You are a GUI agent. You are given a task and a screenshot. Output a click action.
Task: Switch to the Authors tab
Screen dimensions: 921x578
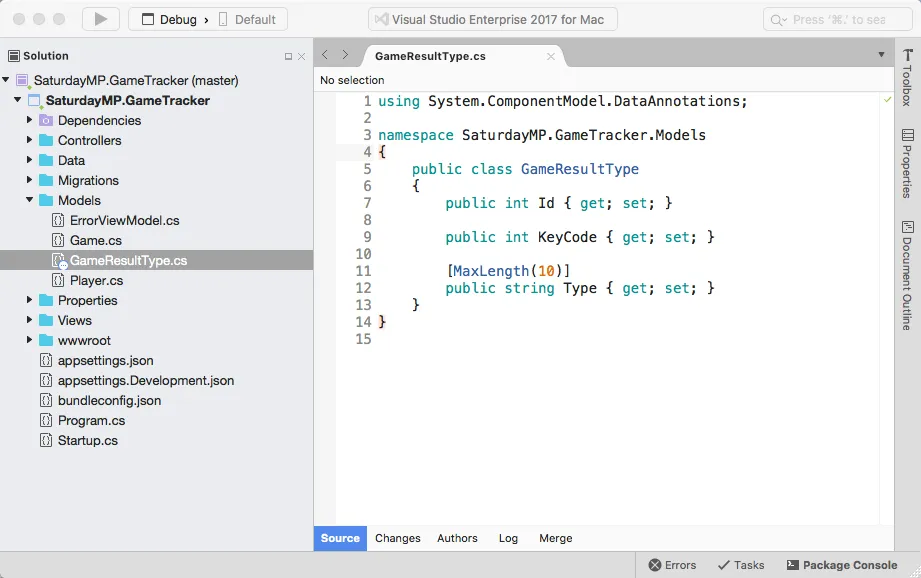(457, 538)
